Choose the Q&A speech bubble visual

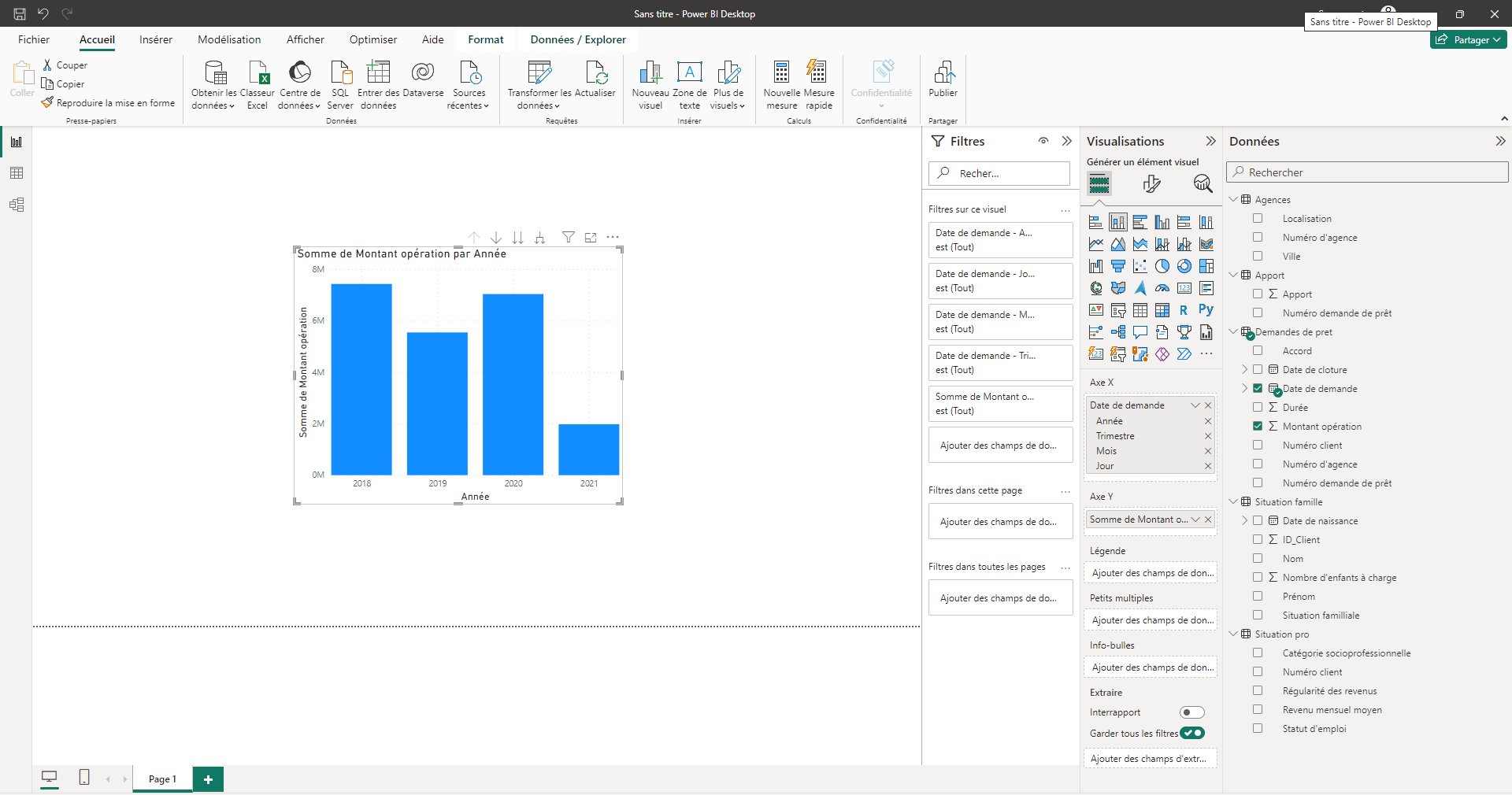(x=1140, y=332)
